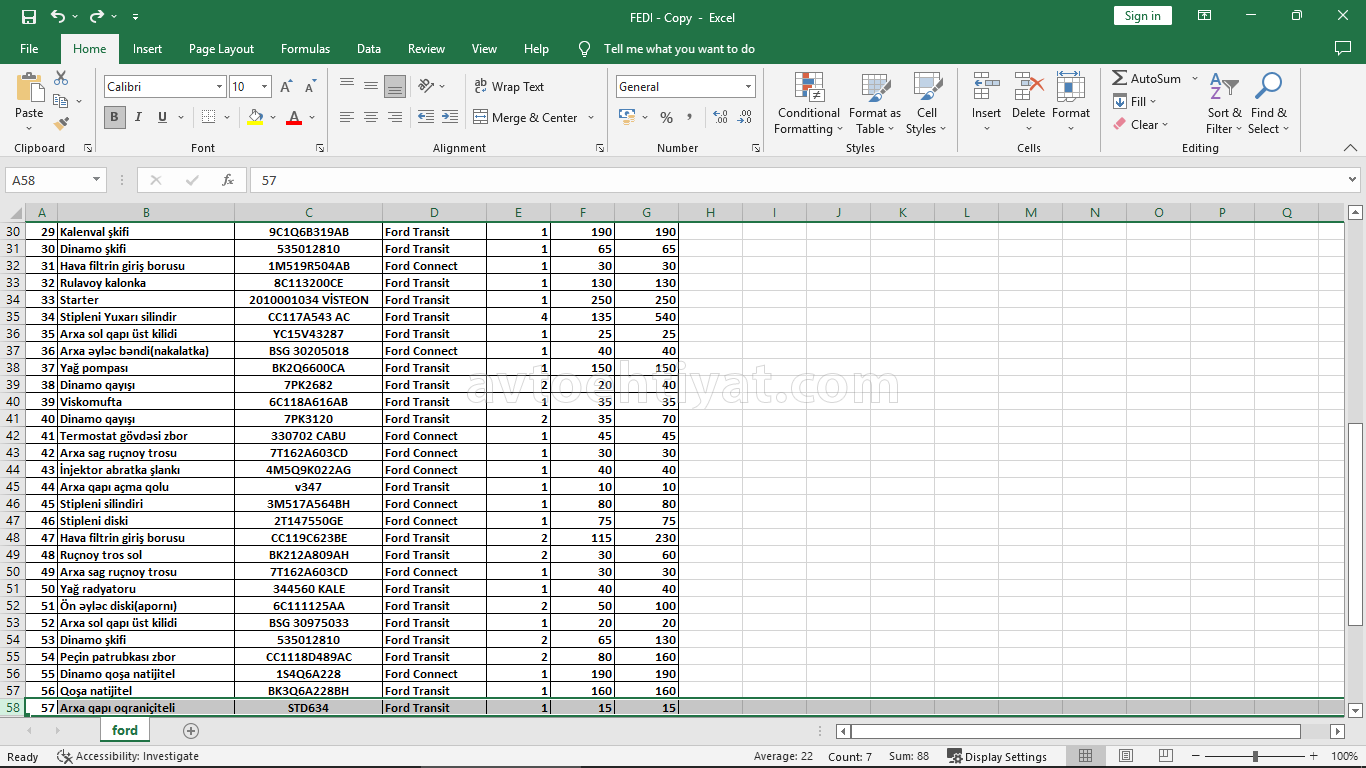The image size is (1366, 768).
Task: Toggle bold formatting
Action: click(114, 117)
